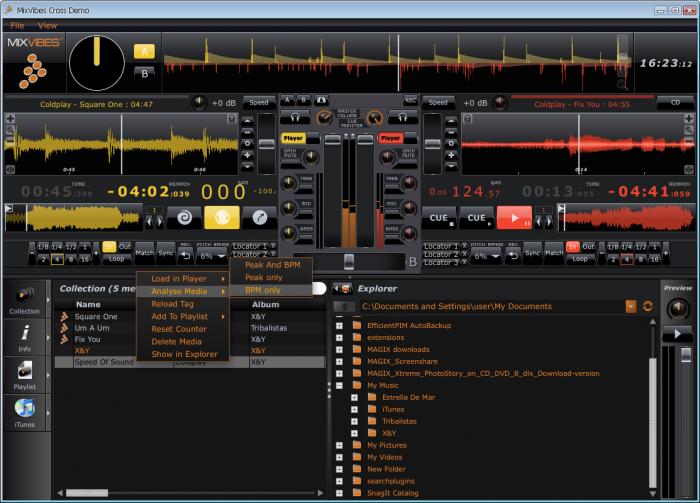Open the Playlist panel in sidebar
The width and height of the screenshot is (700, 503).
pyautogui.click(x=25, y=376)
